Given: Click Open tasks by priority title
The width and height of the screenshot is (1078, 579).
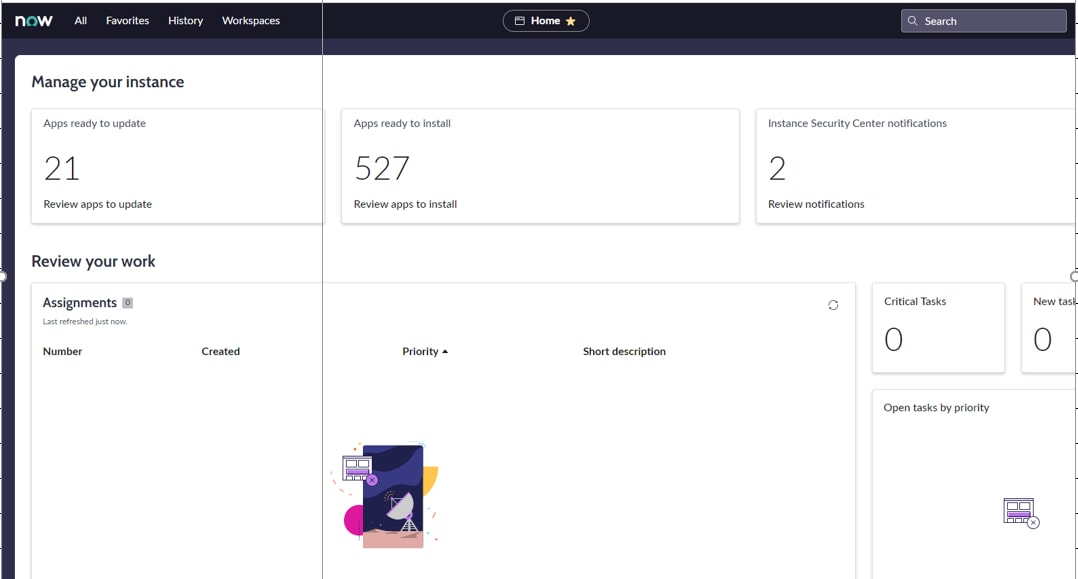Looking at the screenshot, I should coord(936,408).
